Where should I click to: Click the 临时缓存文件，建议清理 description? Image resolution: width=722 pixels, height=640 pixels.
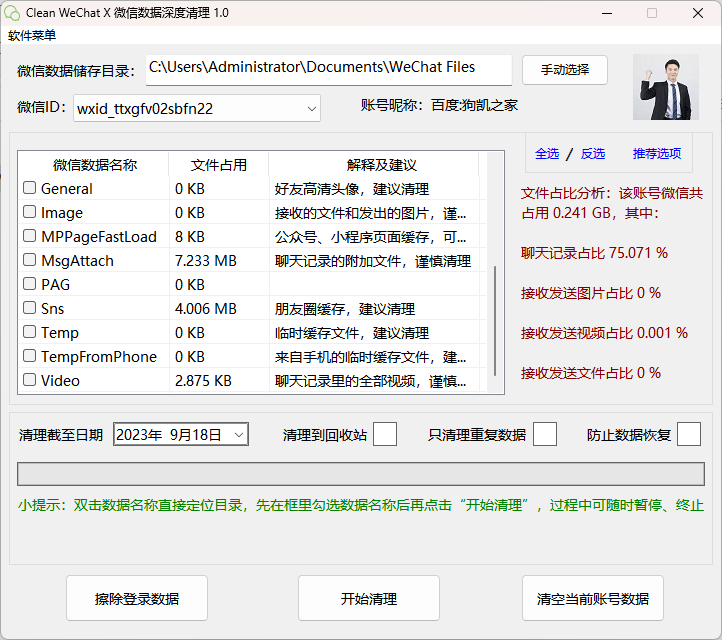[x=352, y=332]
